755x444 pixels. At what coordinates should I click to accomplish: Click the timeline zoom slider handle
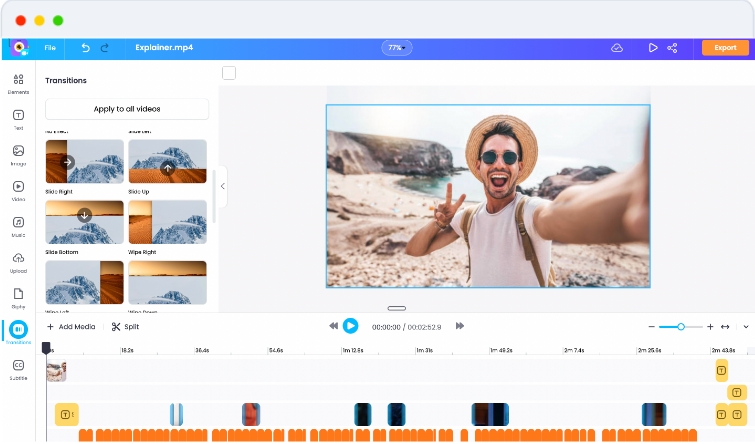pos(681,327)
